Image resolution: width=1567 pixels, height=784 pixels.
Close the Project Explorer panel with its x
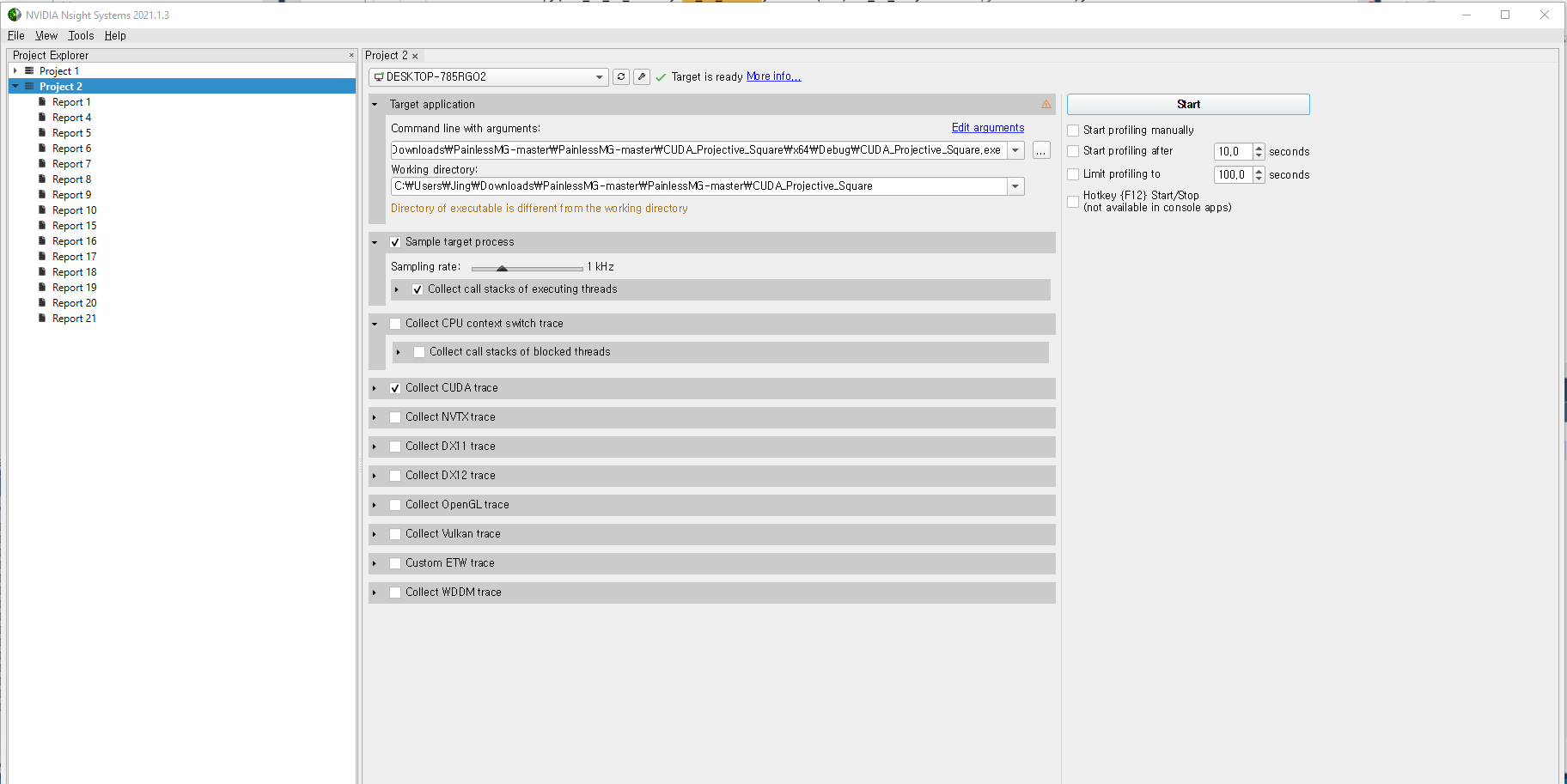point(351,55)
